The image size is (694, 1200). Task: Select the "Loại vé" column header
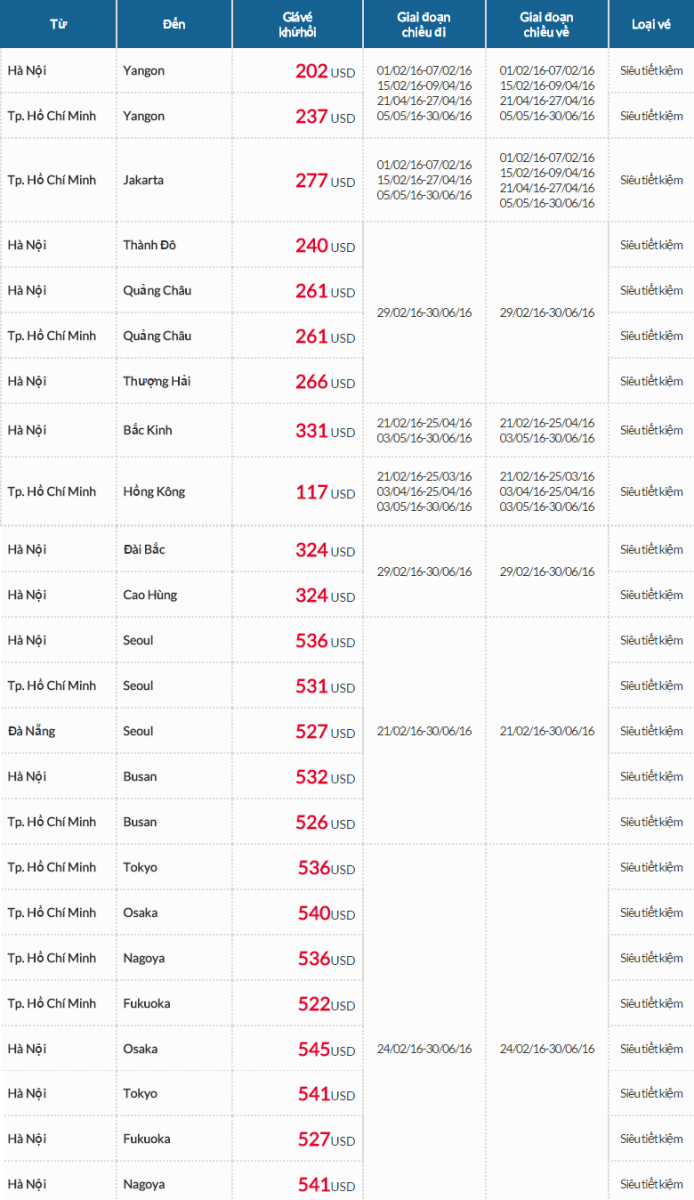pyautogui.click(x=651, y=24)
